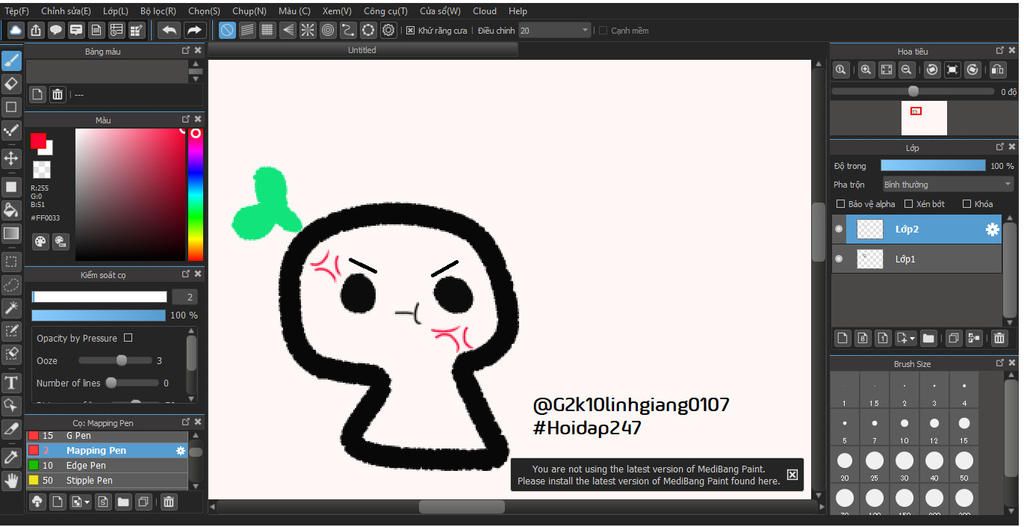The image size is (1024, 527).
Task: Zoom in on the Navigator panel
Action: coord(866,70)
